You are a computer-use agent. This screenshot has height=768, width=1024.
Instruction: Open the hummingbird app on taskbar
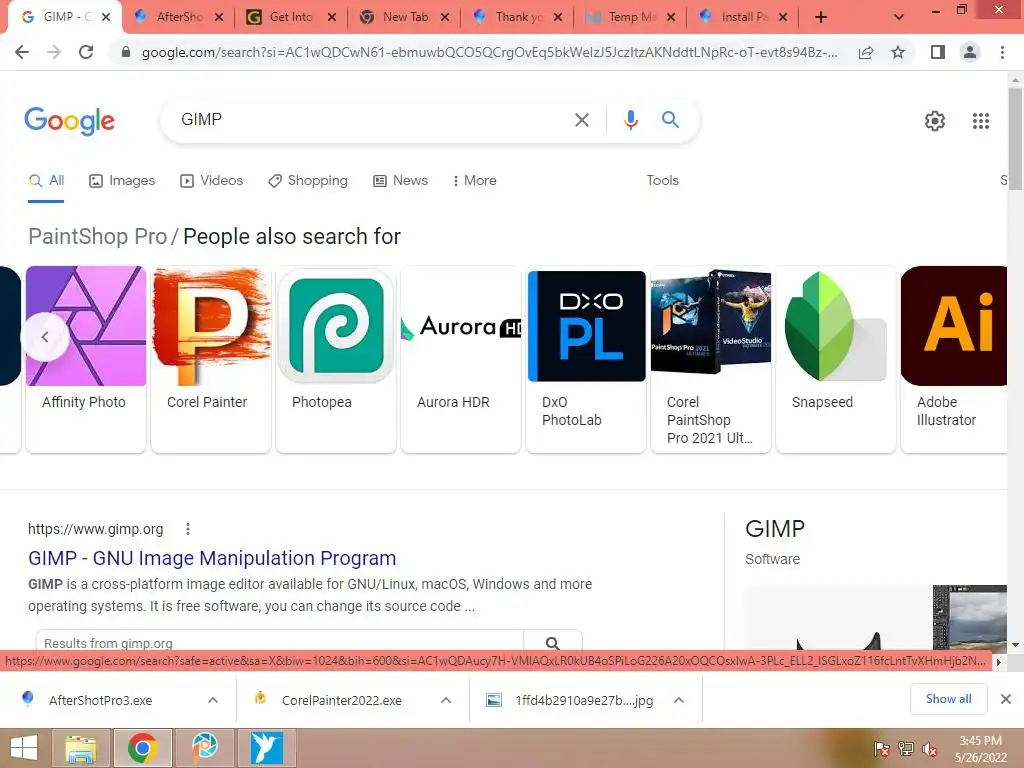click(x=267, y=748)
